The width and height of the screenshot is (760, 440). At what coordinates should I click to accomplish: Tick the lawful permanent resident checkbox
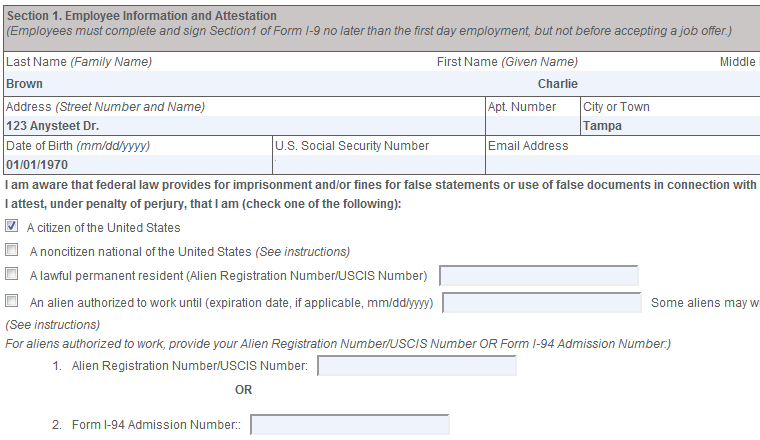(x=12, y=274)
